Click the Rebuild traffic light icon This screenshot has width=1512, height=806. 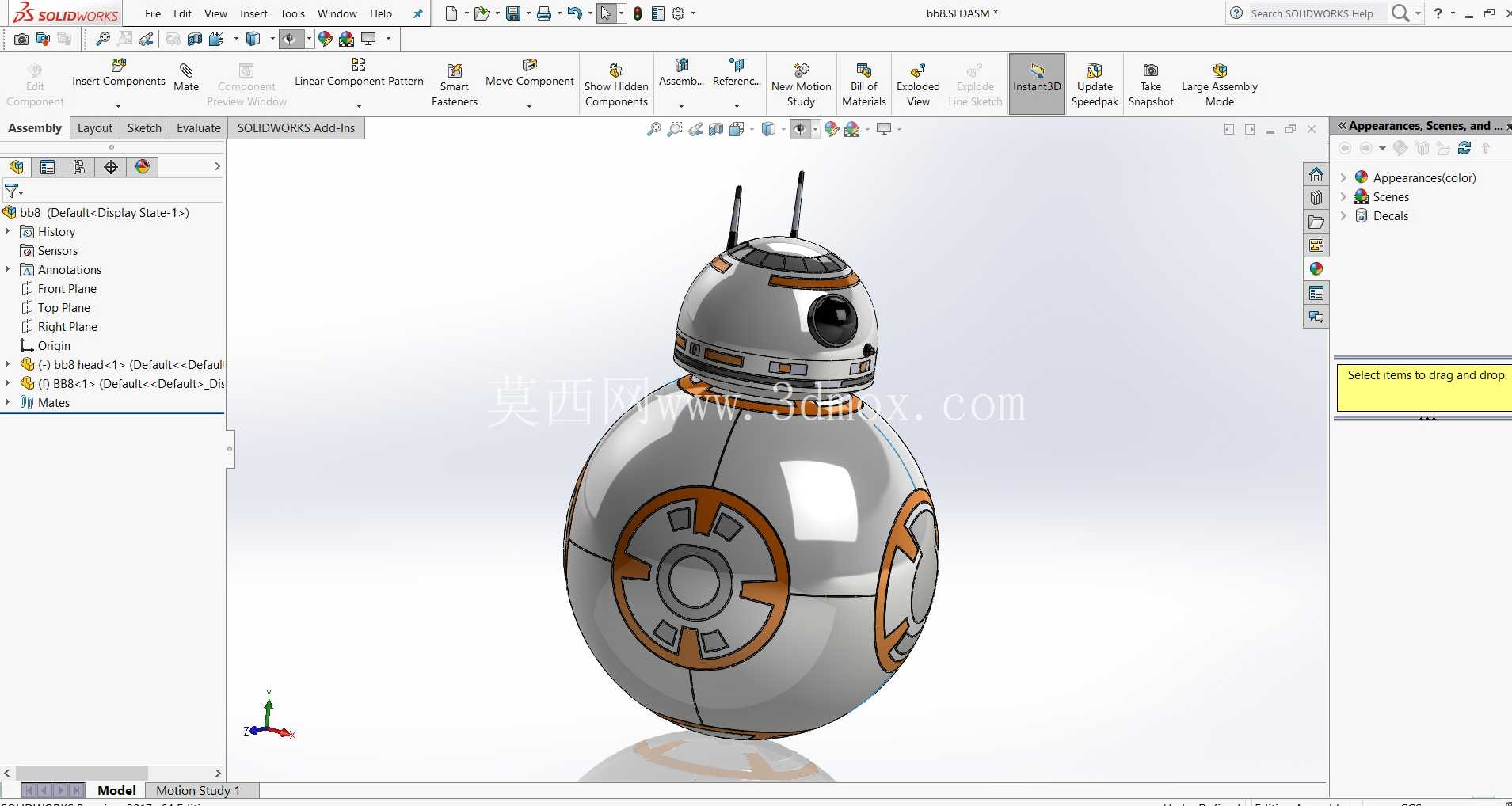click(638, 13)
